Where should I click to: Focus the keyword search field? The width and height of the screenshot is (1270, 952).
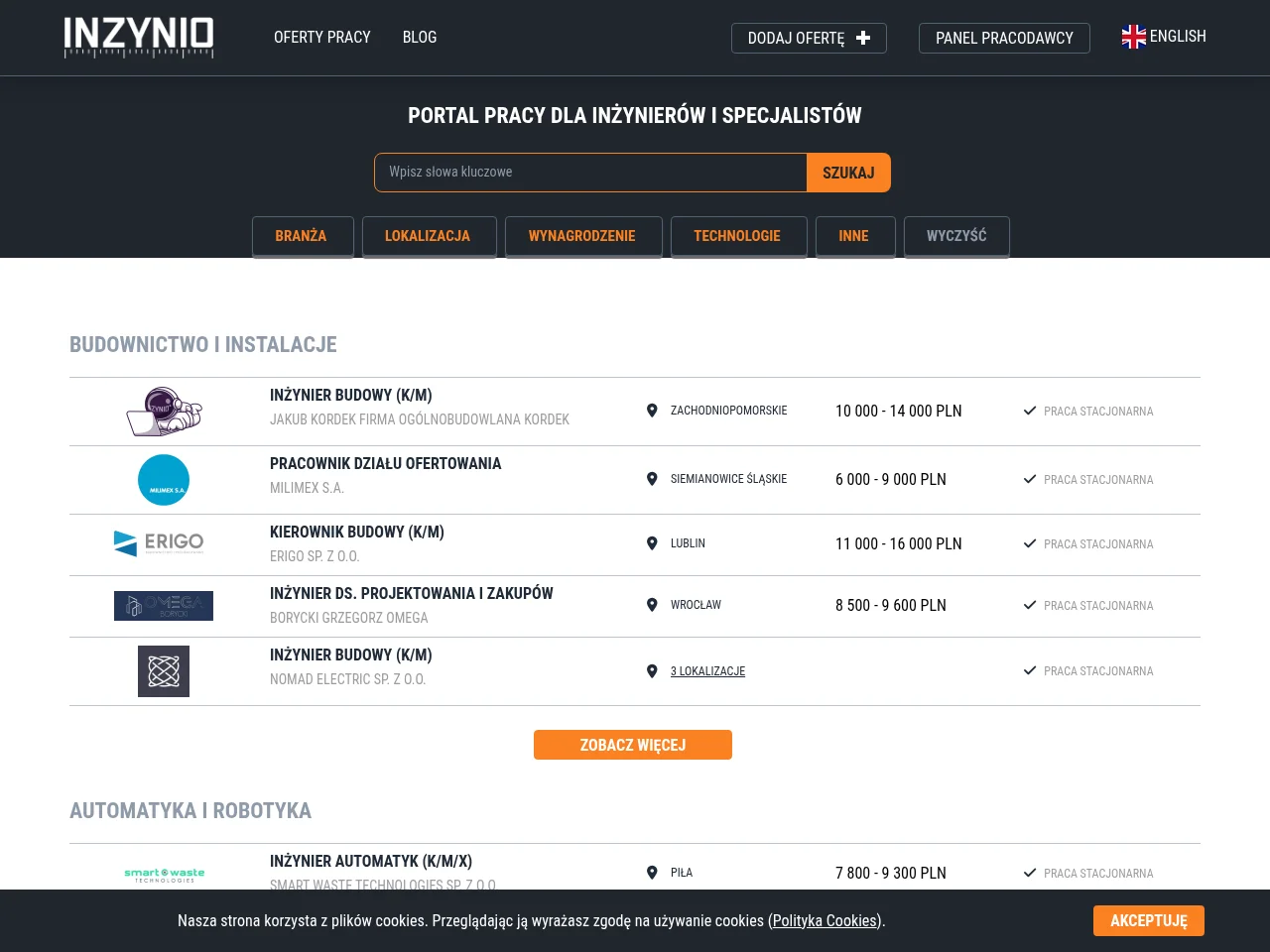pos(590,173)
